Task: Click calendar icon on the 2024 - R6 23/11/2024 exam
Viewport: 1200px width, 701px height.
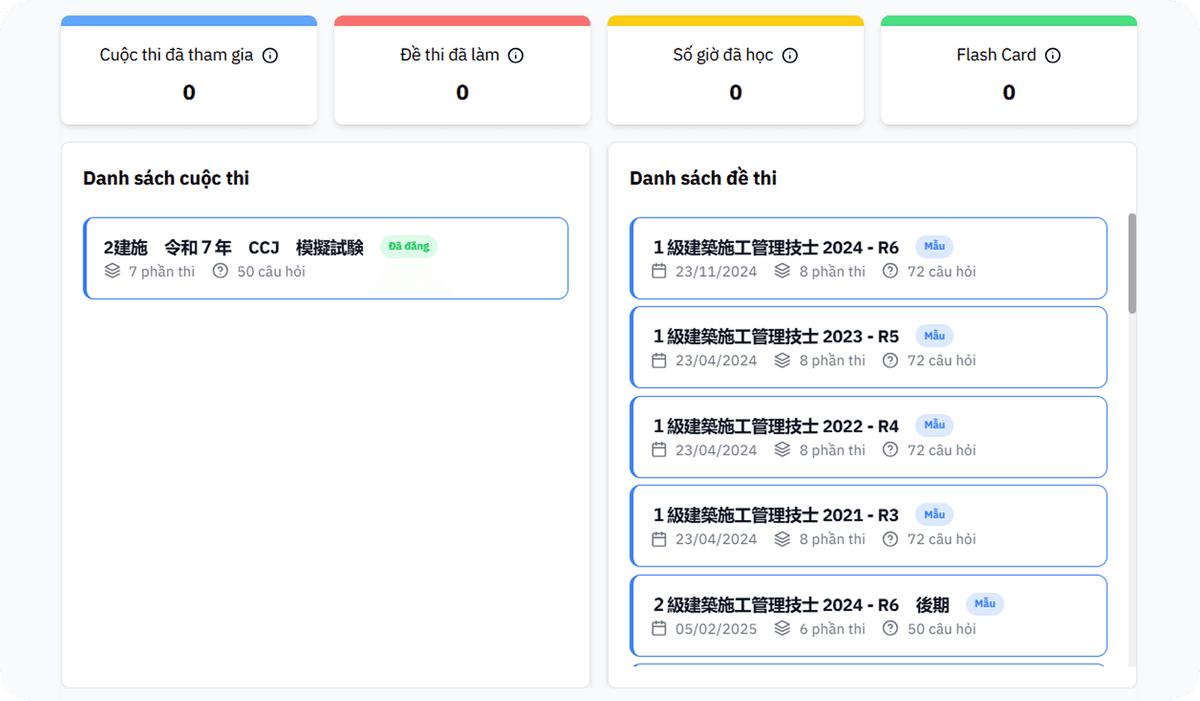Action: pos(658,271)
